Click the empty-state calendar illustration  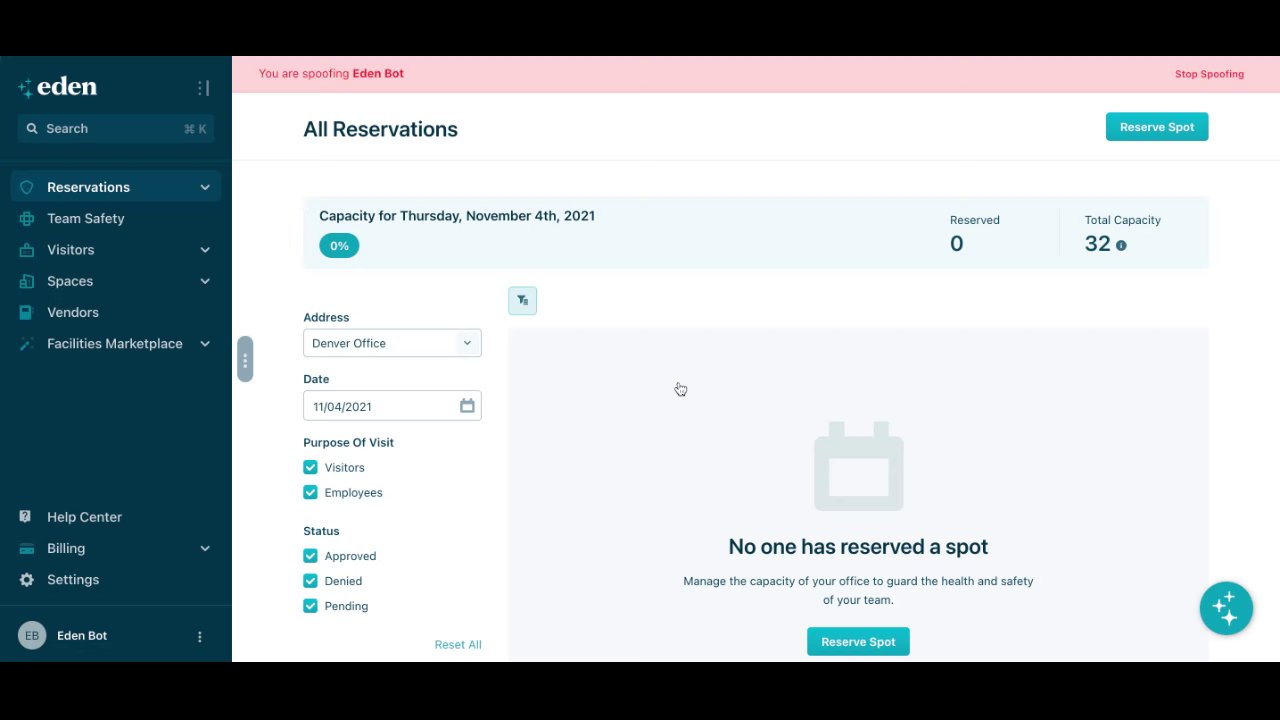858,467
